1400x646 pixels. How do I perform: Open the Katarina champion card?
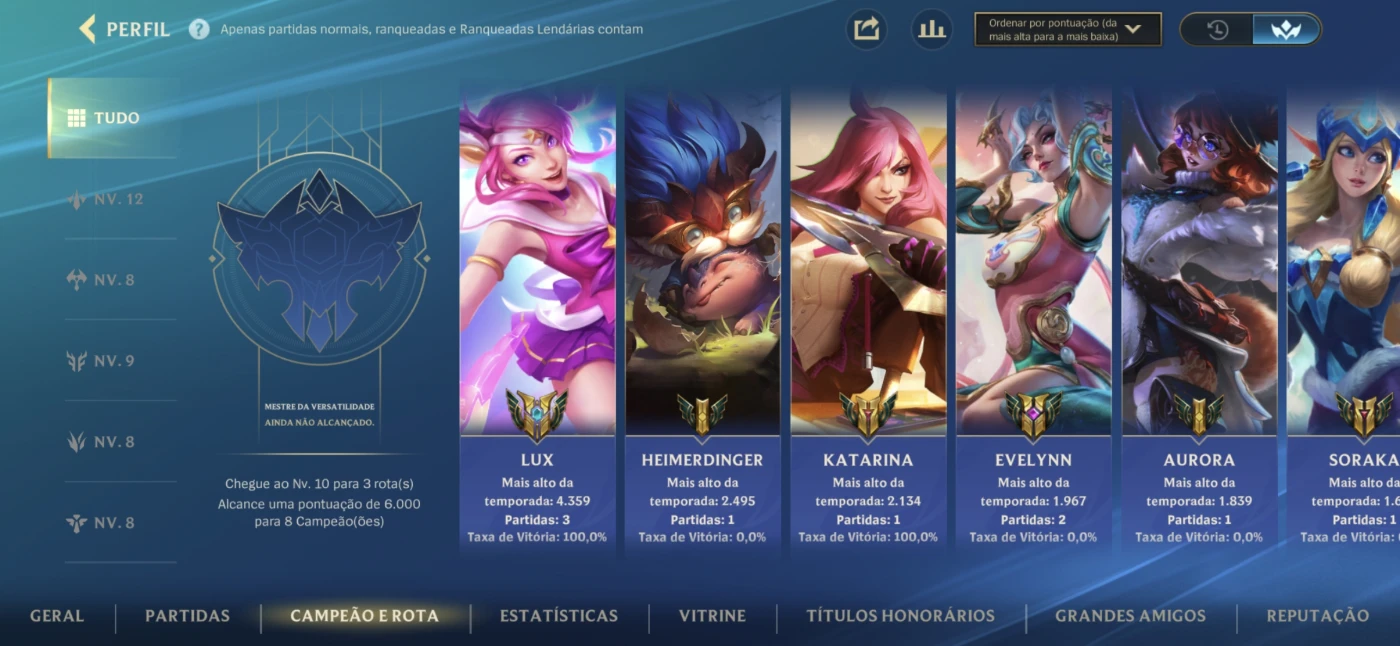click(868, 320)
